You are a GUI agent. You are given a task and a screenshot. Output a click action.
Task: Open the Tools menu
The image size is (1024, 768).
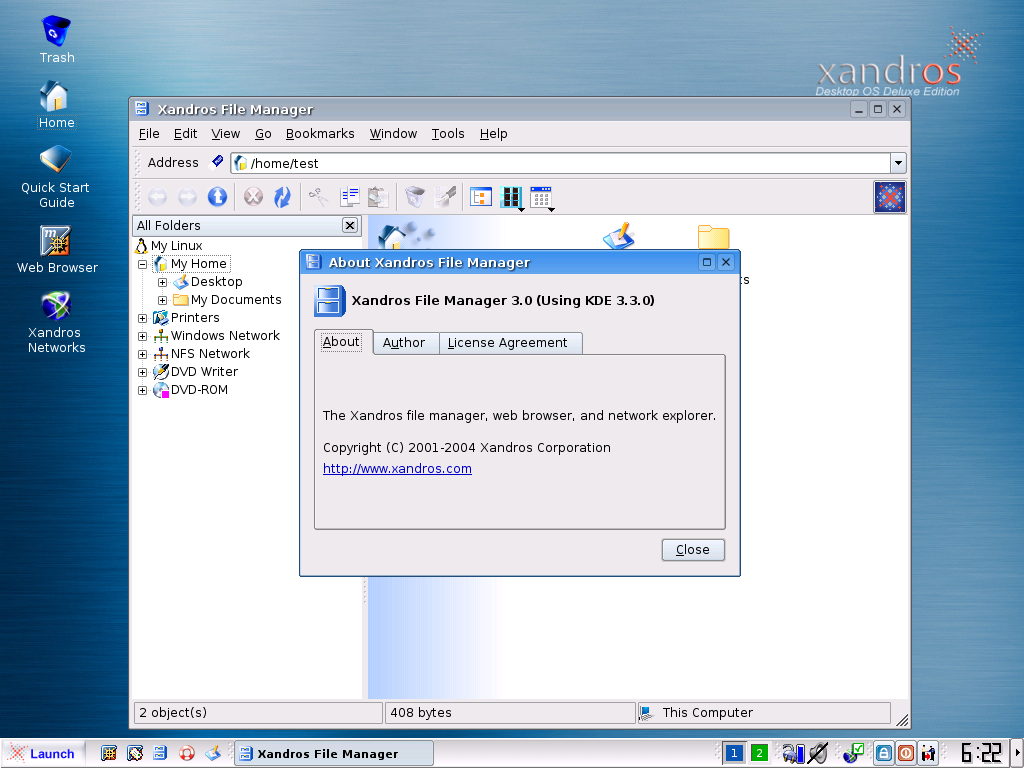tap(448, 133)
